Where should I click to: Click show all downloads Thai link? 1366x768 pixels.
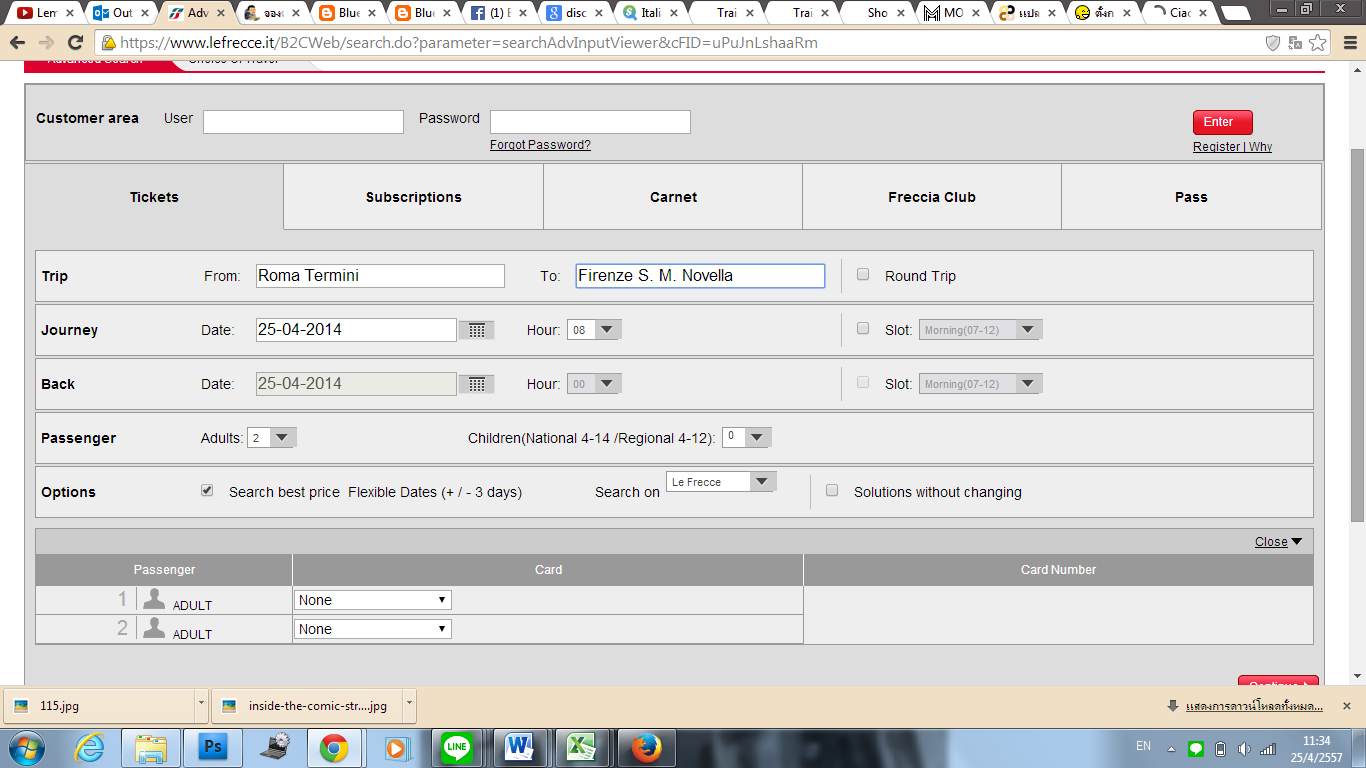click(1254, 706)
